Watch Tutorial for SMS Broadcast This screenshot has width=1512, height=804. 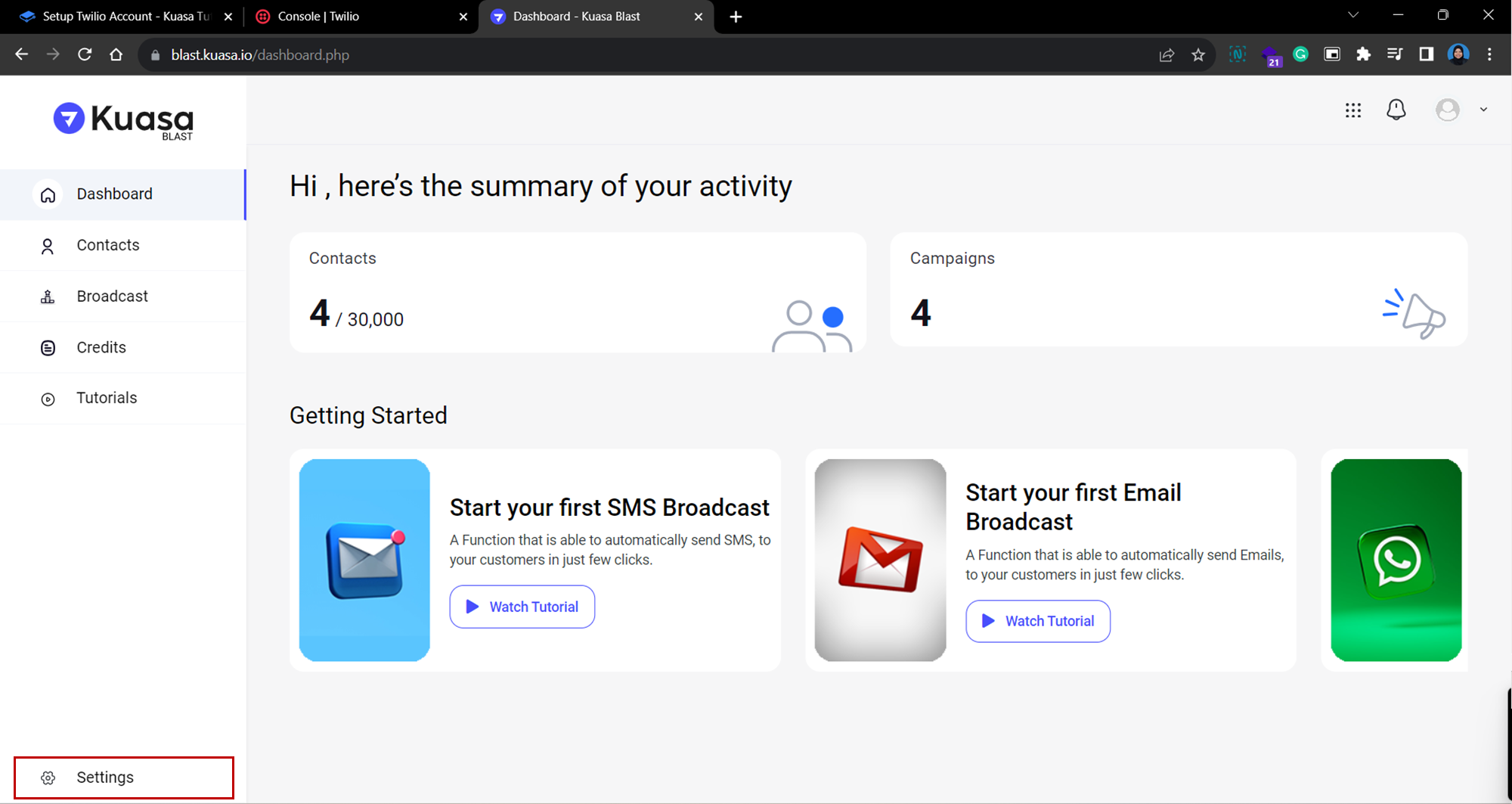click(522, 607)
